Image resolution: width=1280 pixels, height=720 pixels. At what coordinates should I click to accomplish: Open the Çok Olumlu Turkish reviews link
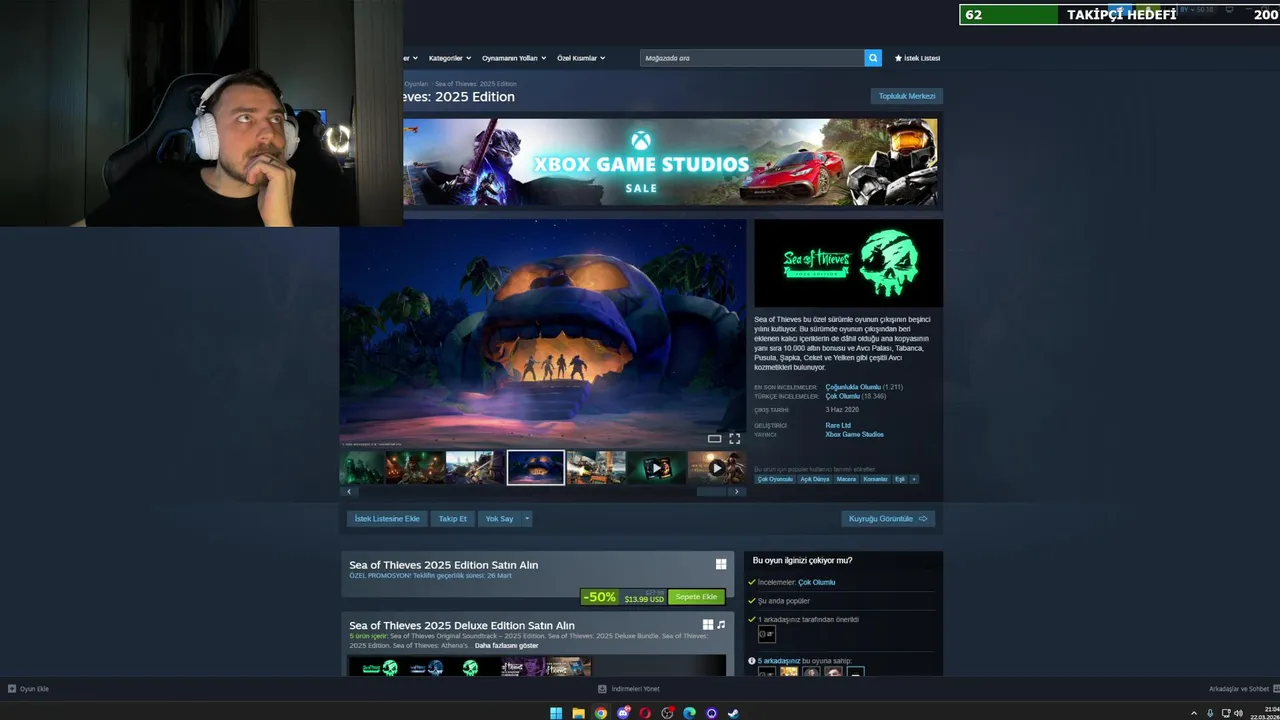click(x=843, y=396)
